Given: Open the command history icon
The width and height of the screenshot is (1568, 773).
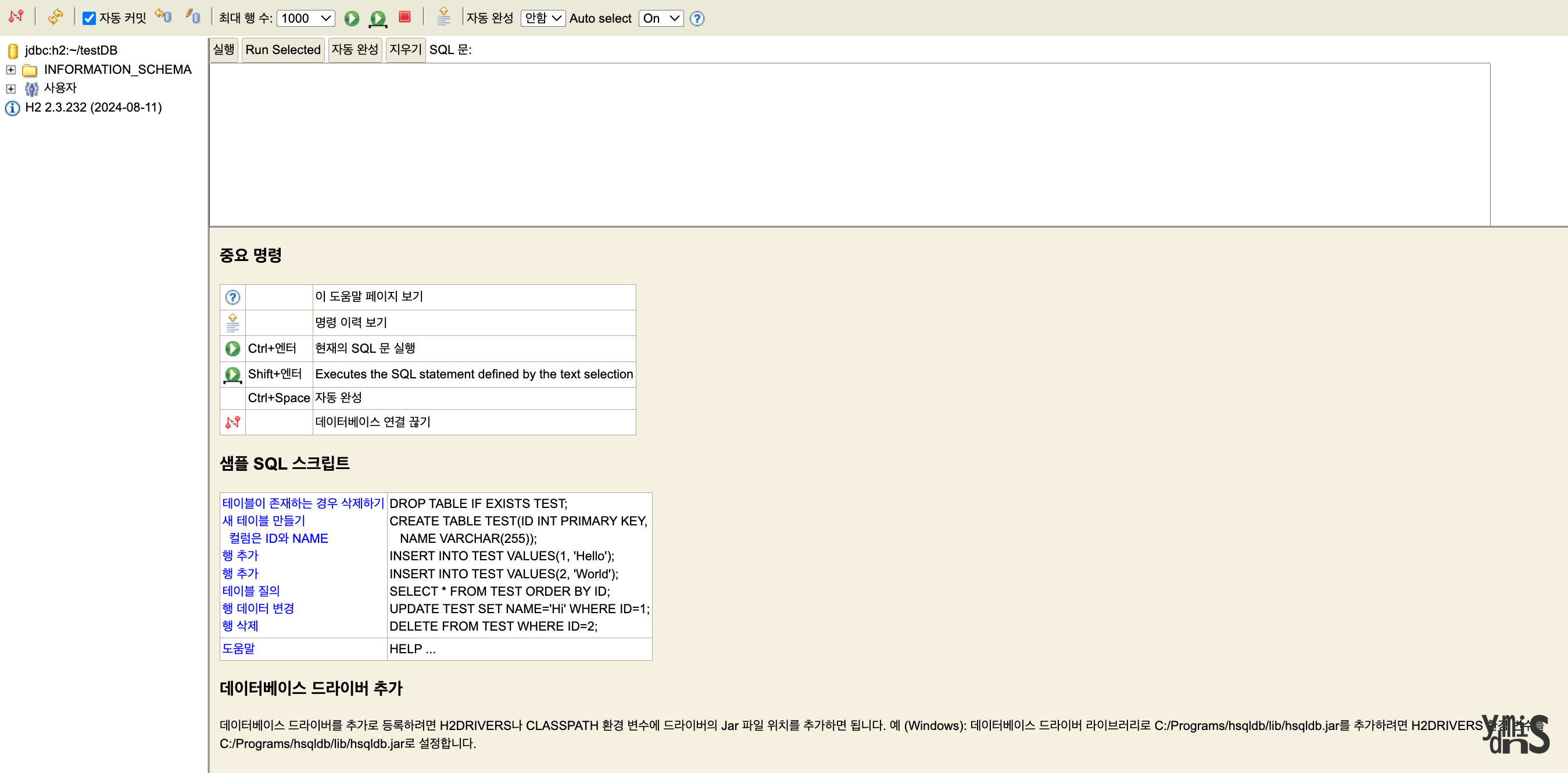Looking at the screenshot, I should (x=444, y=17).
